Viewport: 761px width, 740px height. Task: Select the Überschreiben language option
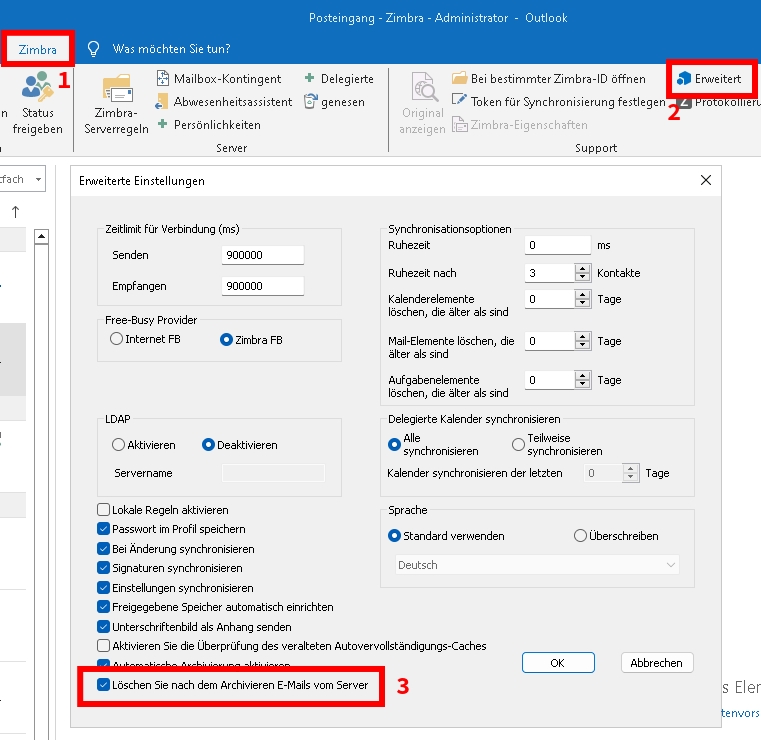tap(580, 536)
